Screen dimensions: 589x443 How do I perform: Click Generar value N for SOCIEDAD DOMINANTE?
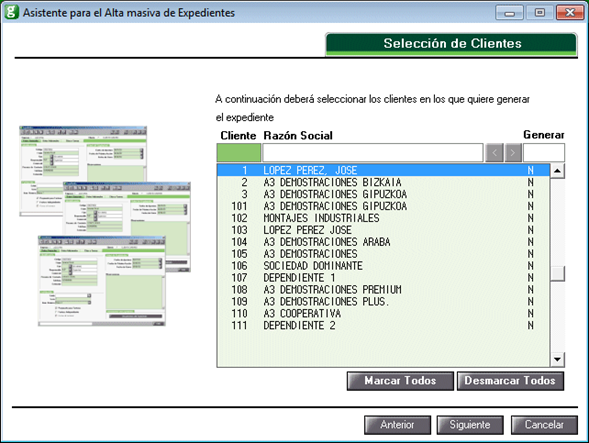pos(530,266)
